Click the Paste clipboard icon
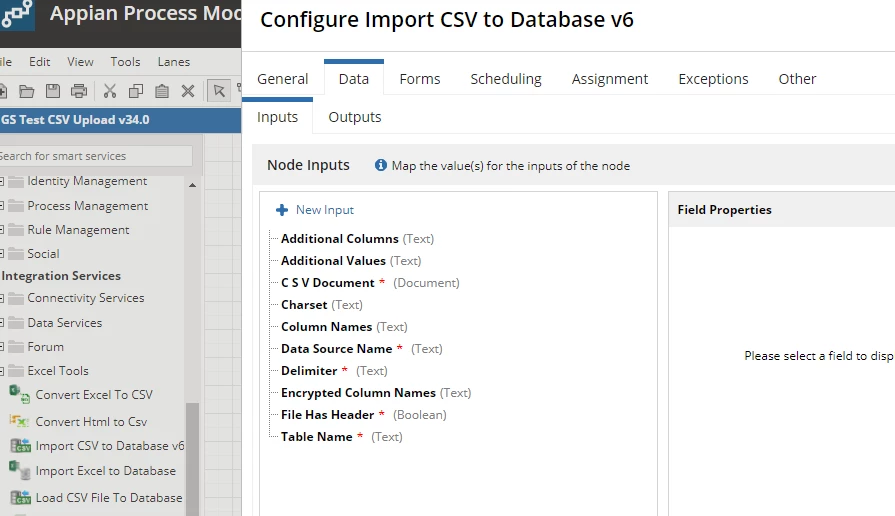Screen dimensions: 895x516 162,91
